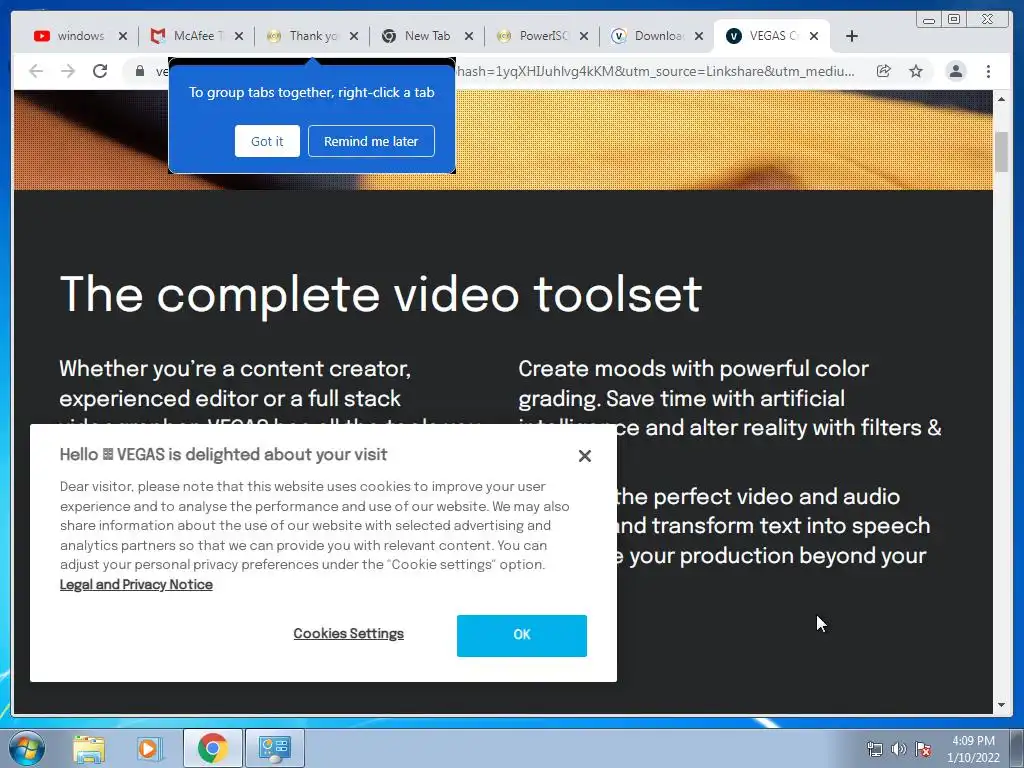Open the PowerISO tab
Screen dimensions: 1024x768
(x=533, y=36)
